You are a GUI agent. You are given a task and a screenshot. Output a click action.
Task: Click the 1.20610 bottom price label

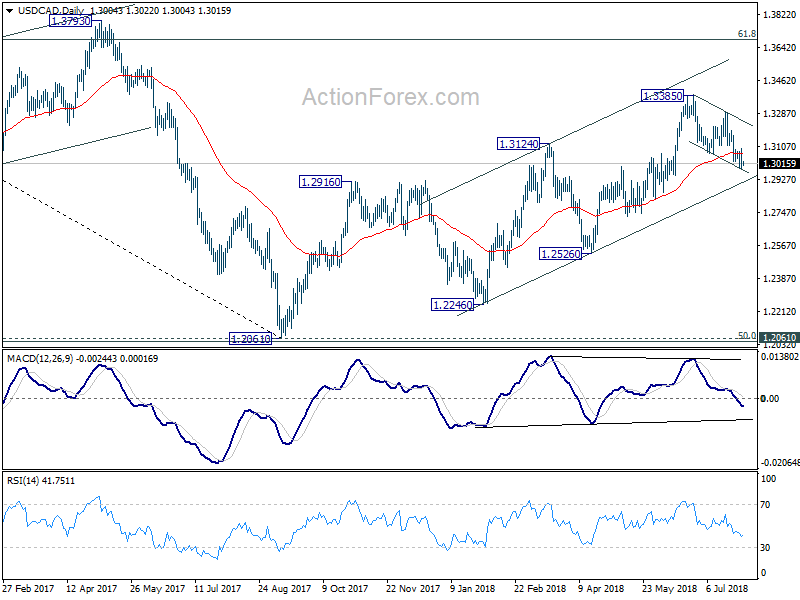pyautogui.click(x=251, y=338)
